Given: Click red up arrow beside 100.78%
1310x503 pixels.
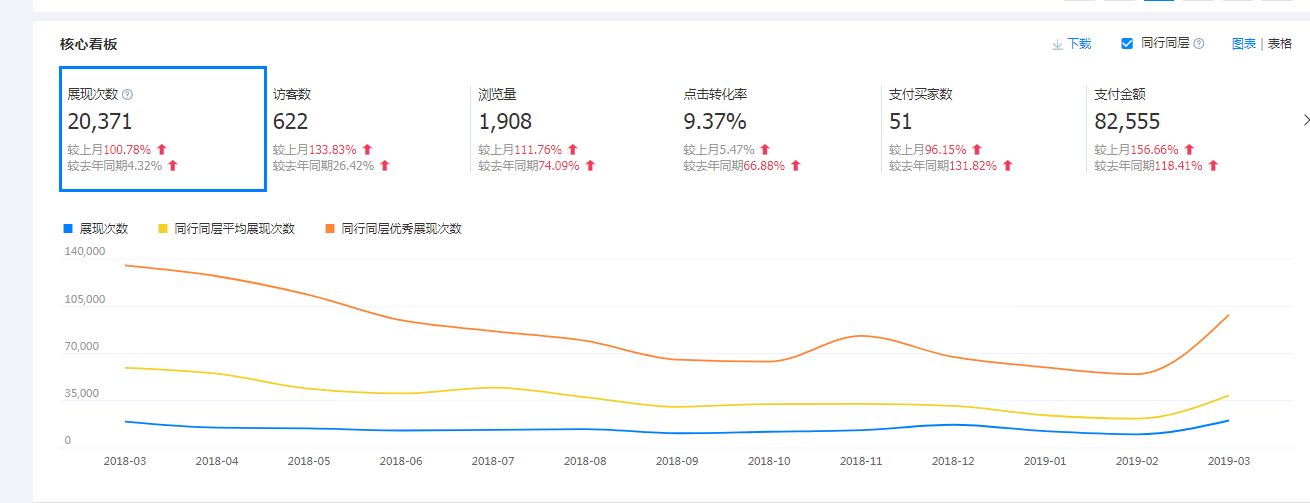Looking at the screenshot, I should click(161, 150).
